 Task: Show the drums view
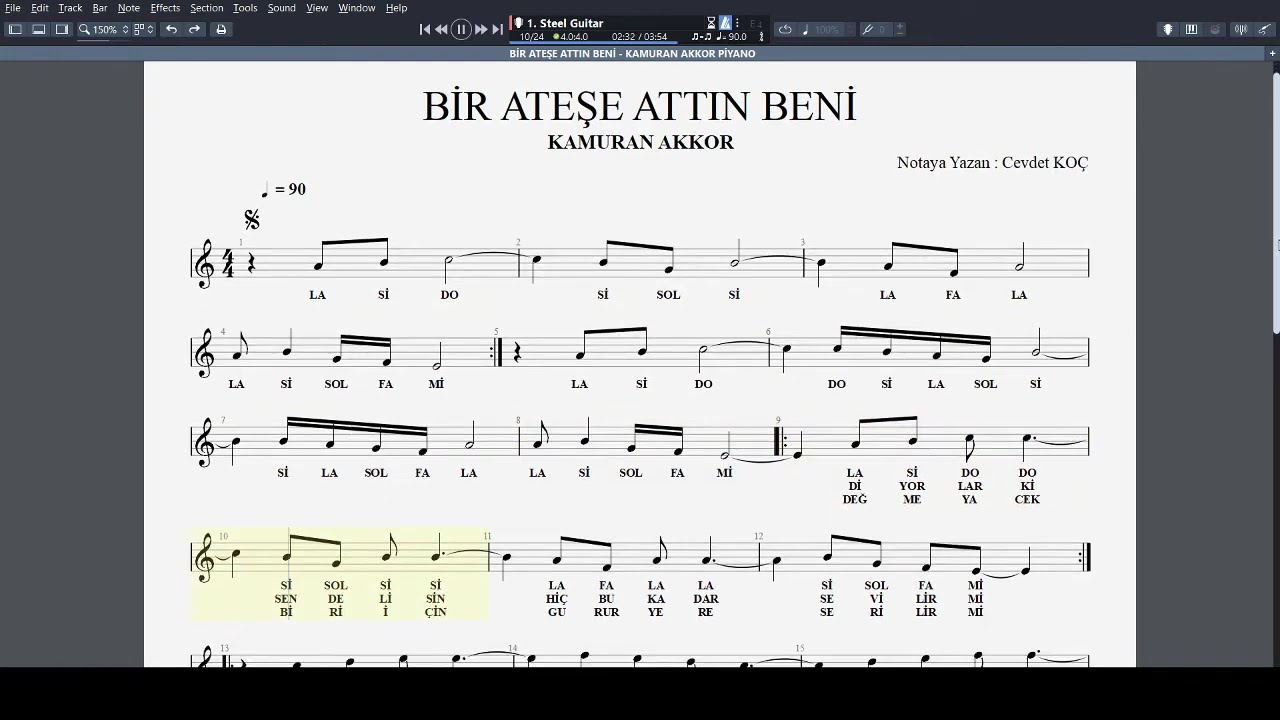tap(1215, 29)
